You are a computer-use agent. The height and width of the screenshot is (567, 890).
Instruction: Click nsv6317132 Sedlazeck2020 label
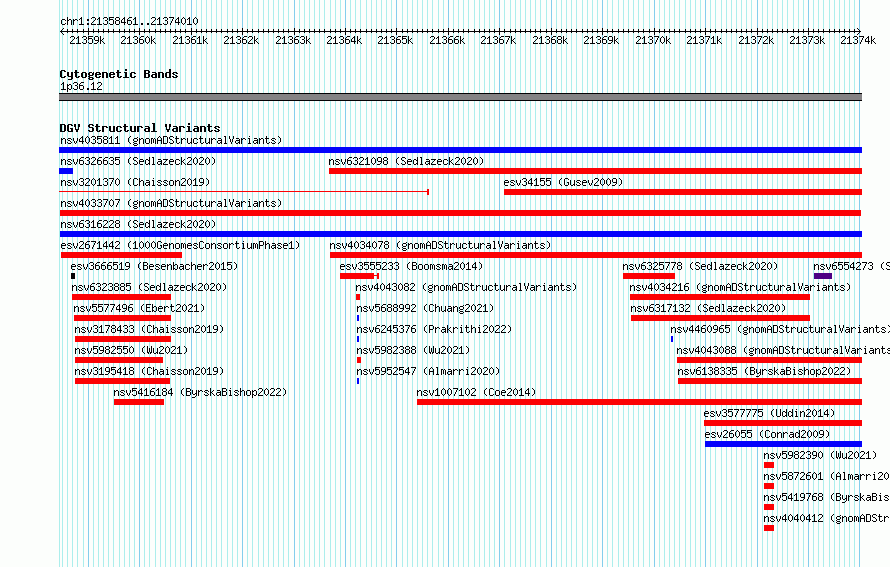click(708, 308)
